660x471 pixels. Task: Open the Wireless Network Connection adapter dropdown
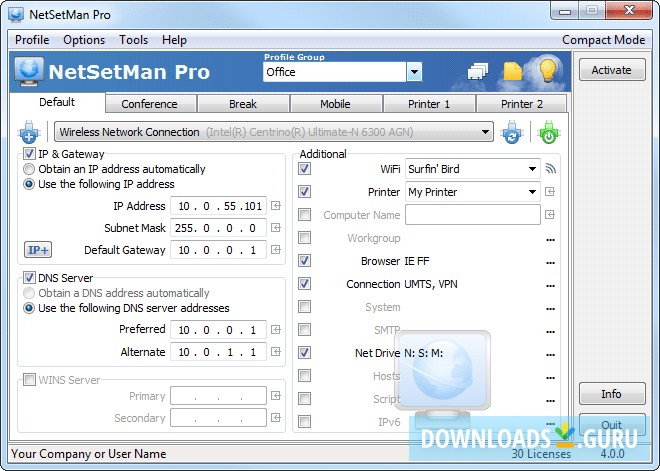point(274,132)
